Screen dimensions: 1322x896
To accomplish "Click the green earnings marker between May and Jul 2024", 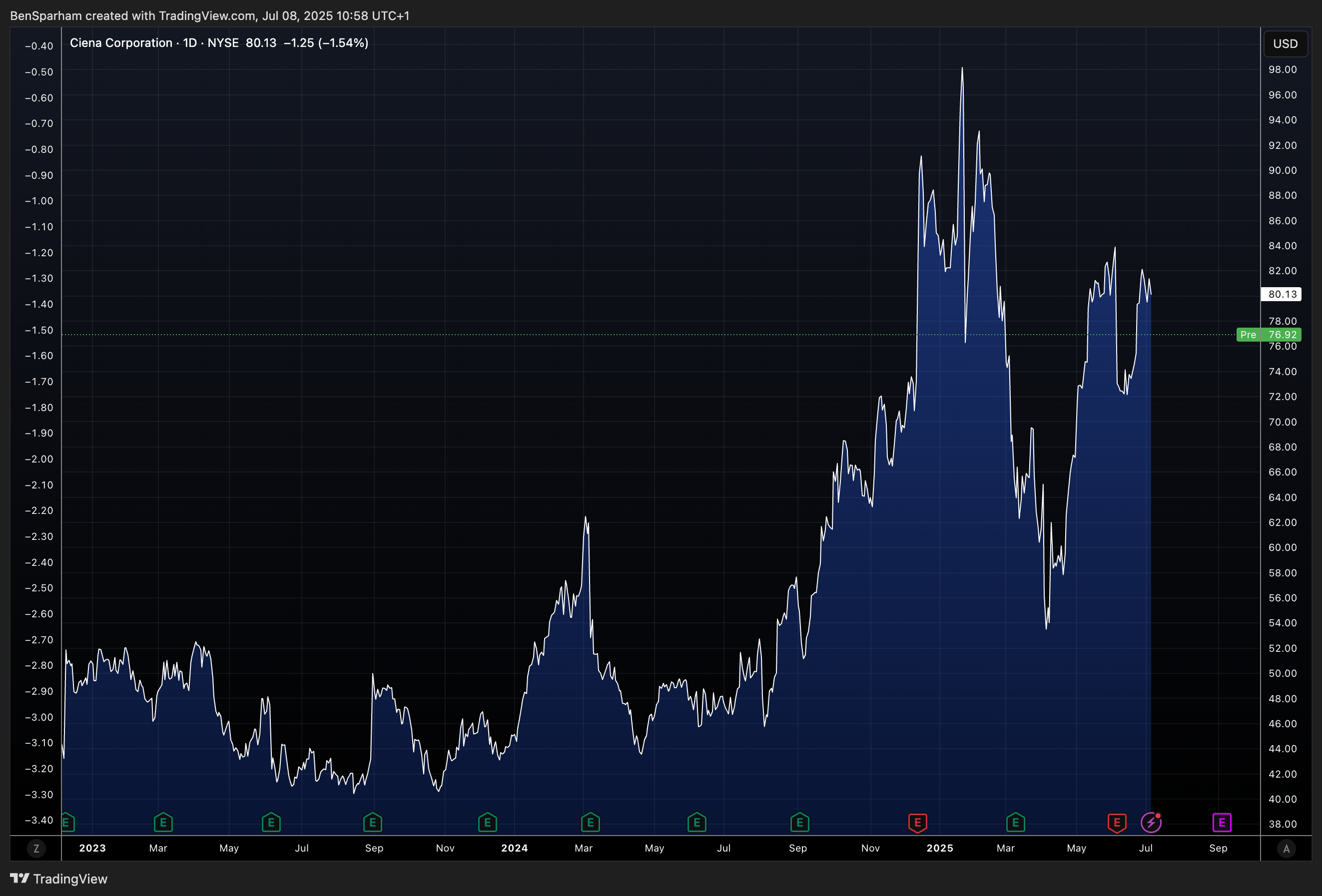I will (697, 822).
